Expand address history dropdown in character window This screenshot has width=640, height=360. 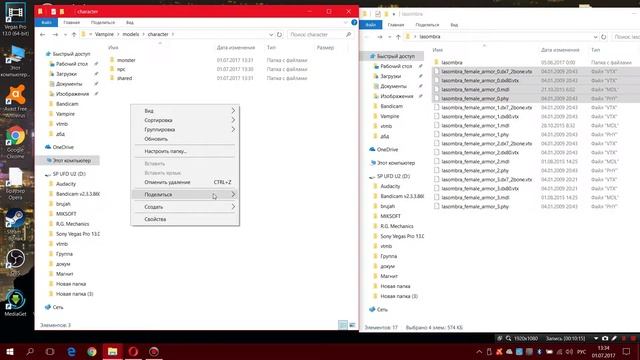pyautogui.click(x=271, y=35)
